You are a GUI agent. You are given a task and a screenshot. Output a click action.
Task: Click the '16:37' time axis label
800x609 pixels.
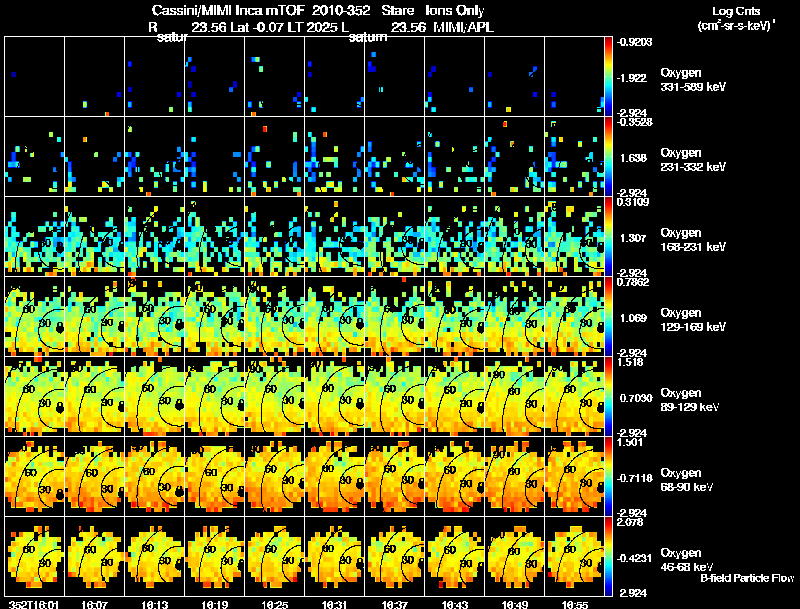tap(394, 604)
